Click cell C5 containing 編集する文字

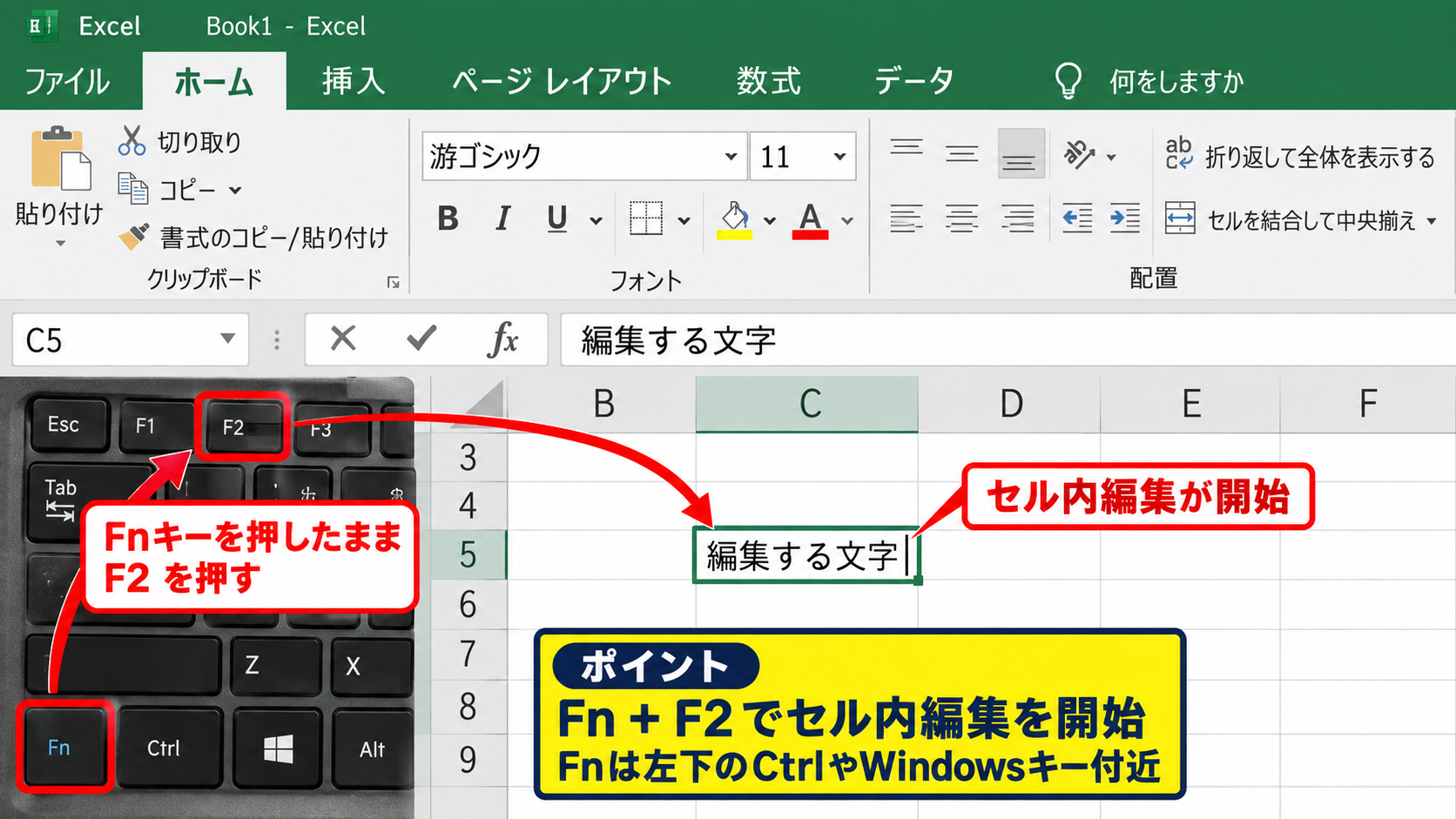(x=806, y=554)
